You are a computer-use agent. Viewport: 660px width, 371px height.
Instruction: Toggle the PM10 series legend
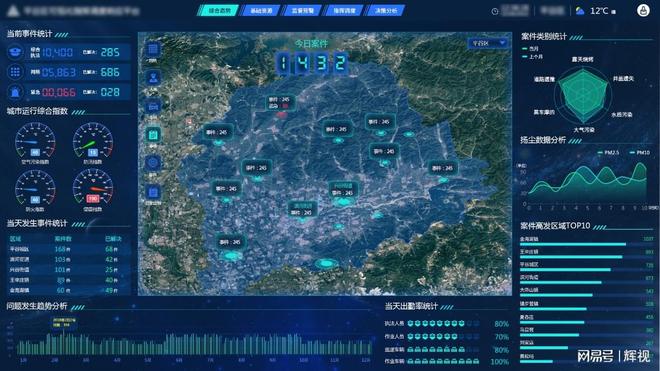(x=640, y=152)
